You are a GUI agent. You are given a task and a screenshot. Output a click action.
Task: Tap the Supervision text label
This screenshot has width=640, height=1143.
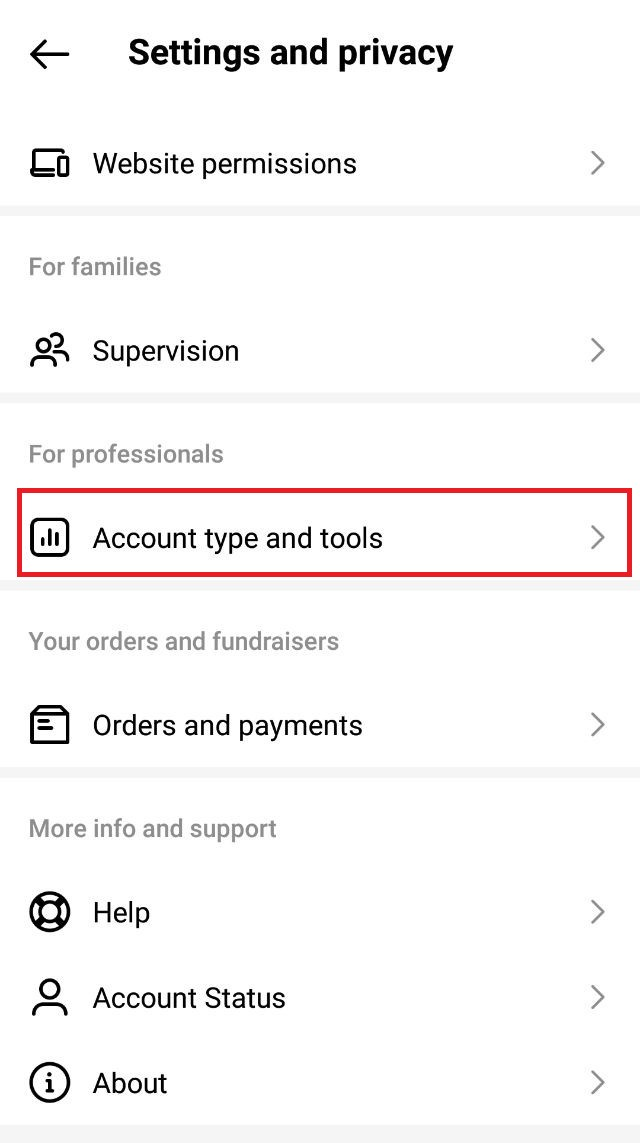[166, 351]
